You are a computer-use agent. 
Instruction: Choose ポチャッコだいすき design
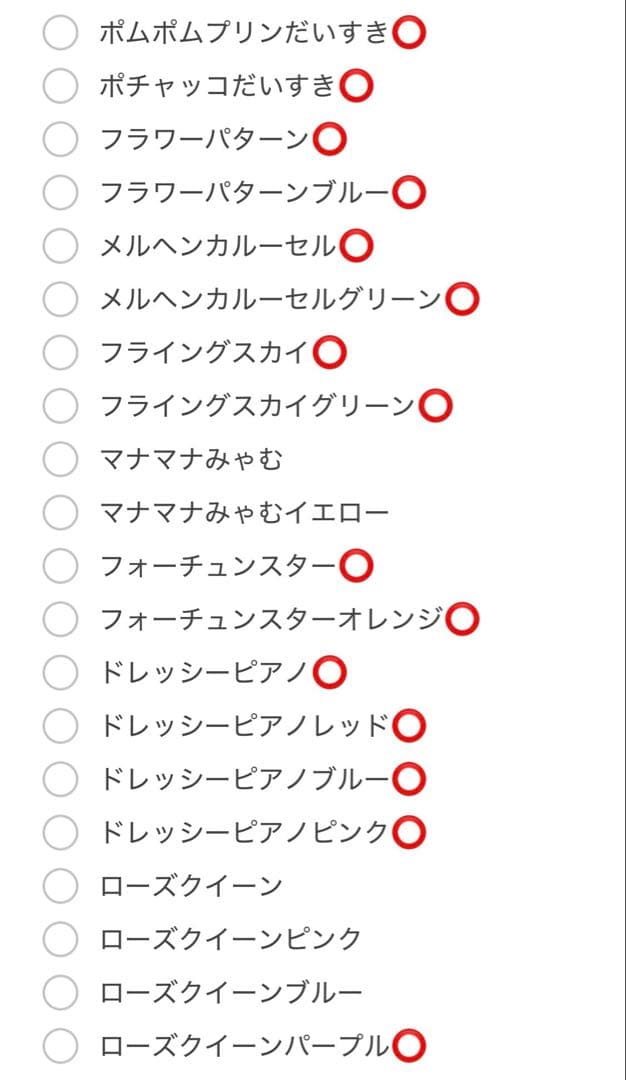tap(59, 85)
